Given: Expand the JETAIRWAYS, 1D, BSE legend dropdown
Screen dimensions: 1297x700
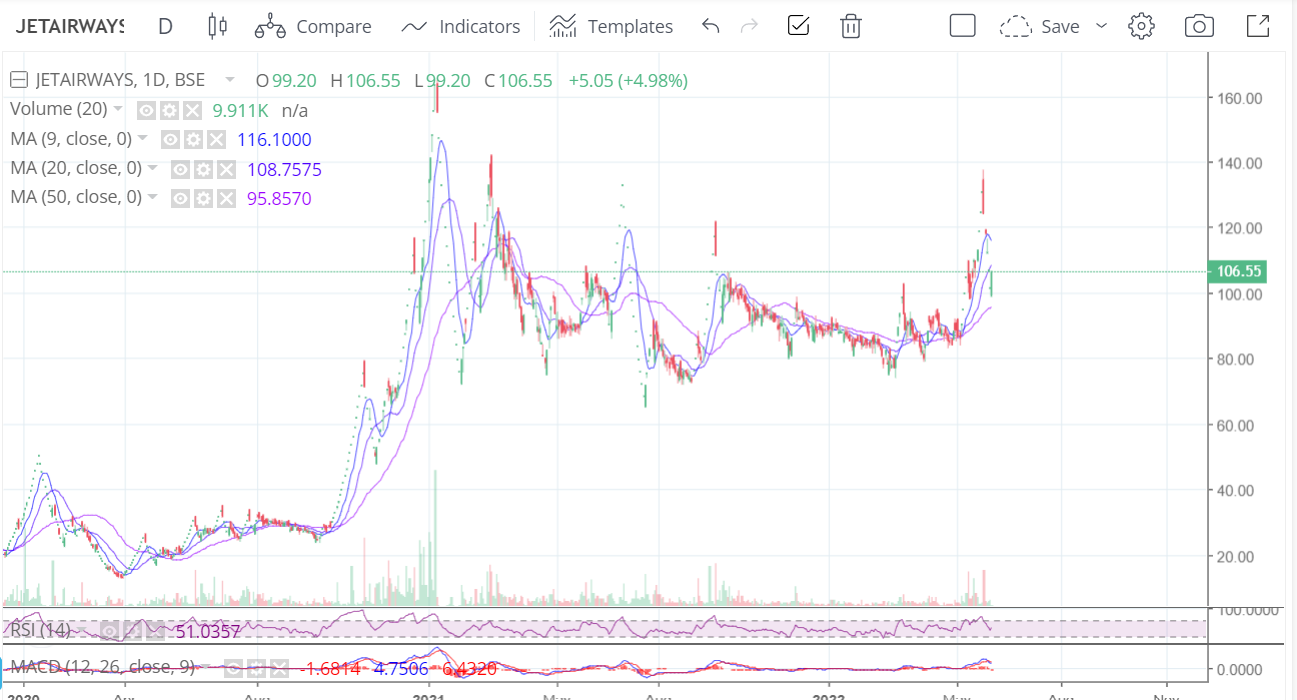Looking at the screenshot, I should (x=231, y=80).
